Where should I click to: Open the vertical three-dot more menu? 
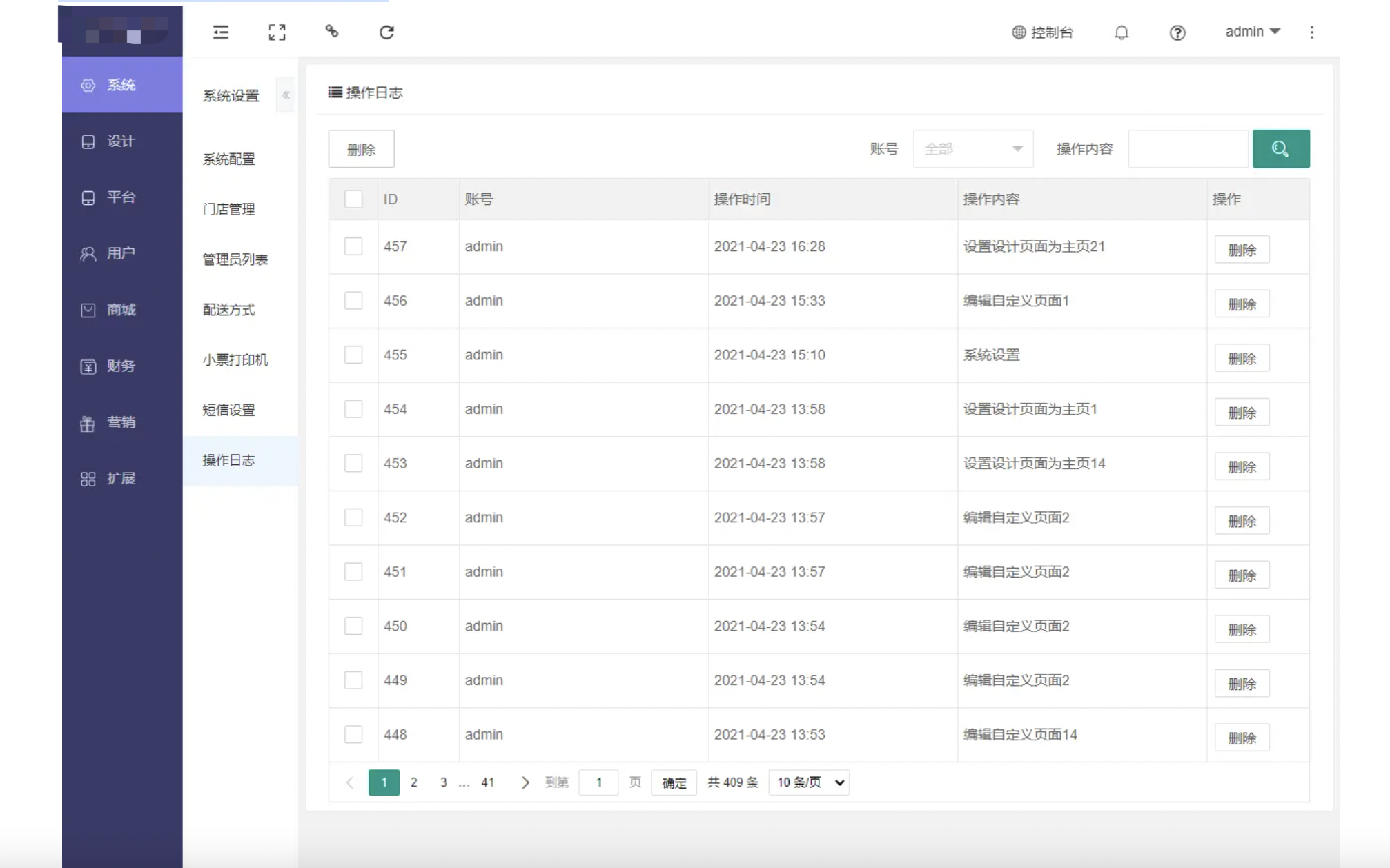pyautogui.click(x=1312, y=32)
